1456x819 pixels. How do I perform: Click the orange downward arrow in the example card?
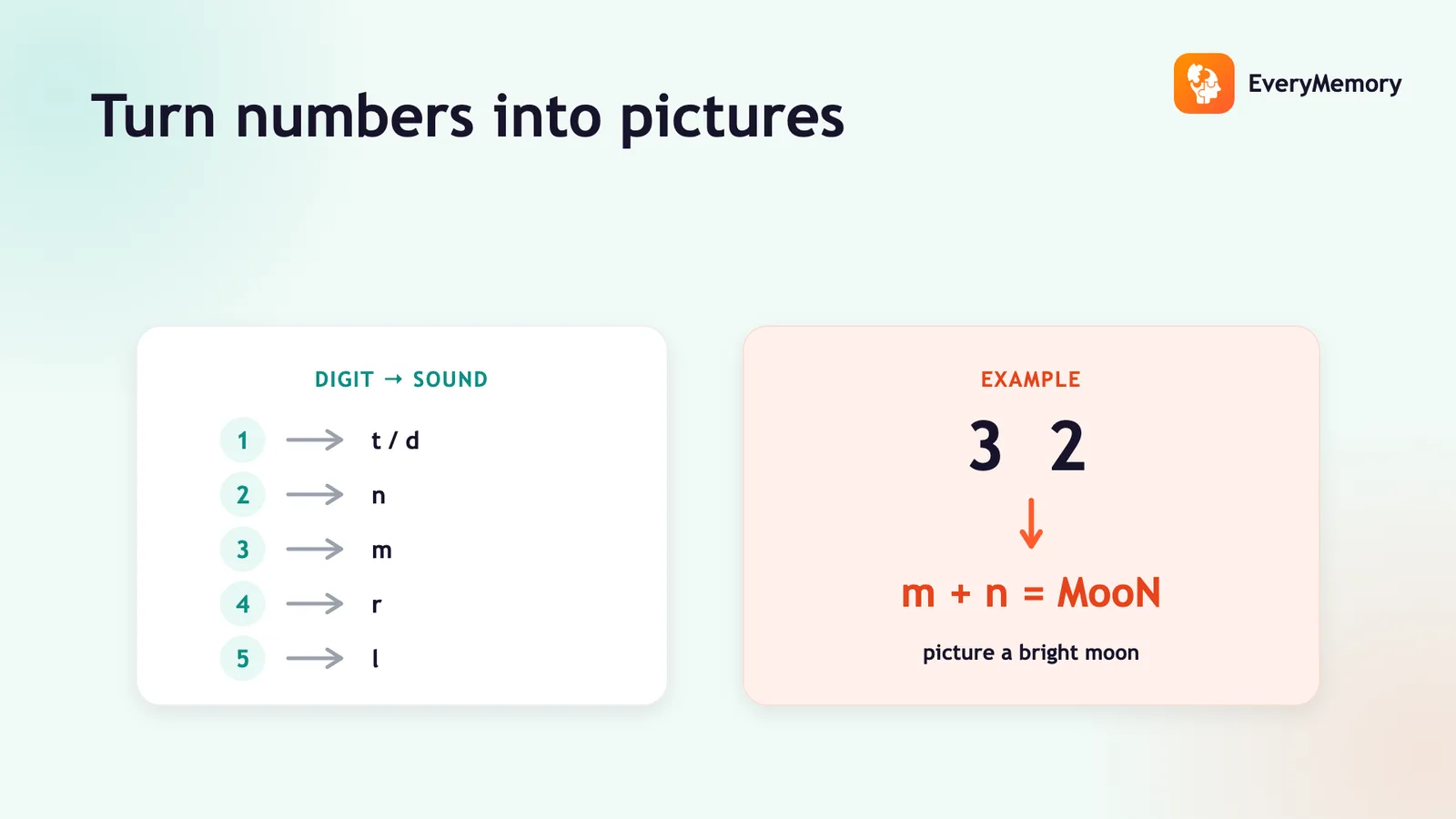(x=1031, y=523)
